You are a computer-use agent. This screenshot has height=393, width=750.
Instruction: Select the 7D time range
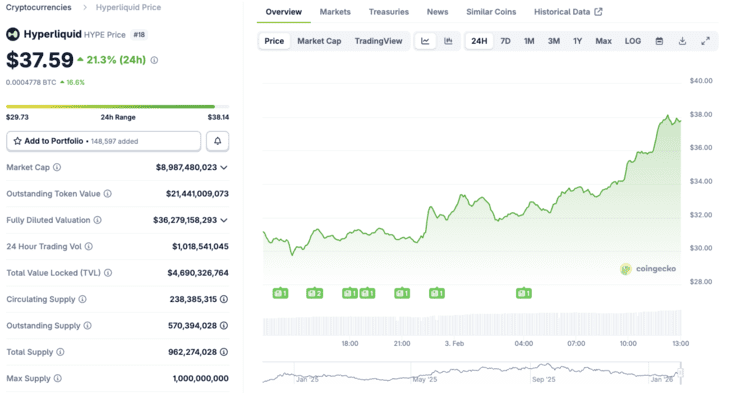pyautogui.click(x=505, y=41)
